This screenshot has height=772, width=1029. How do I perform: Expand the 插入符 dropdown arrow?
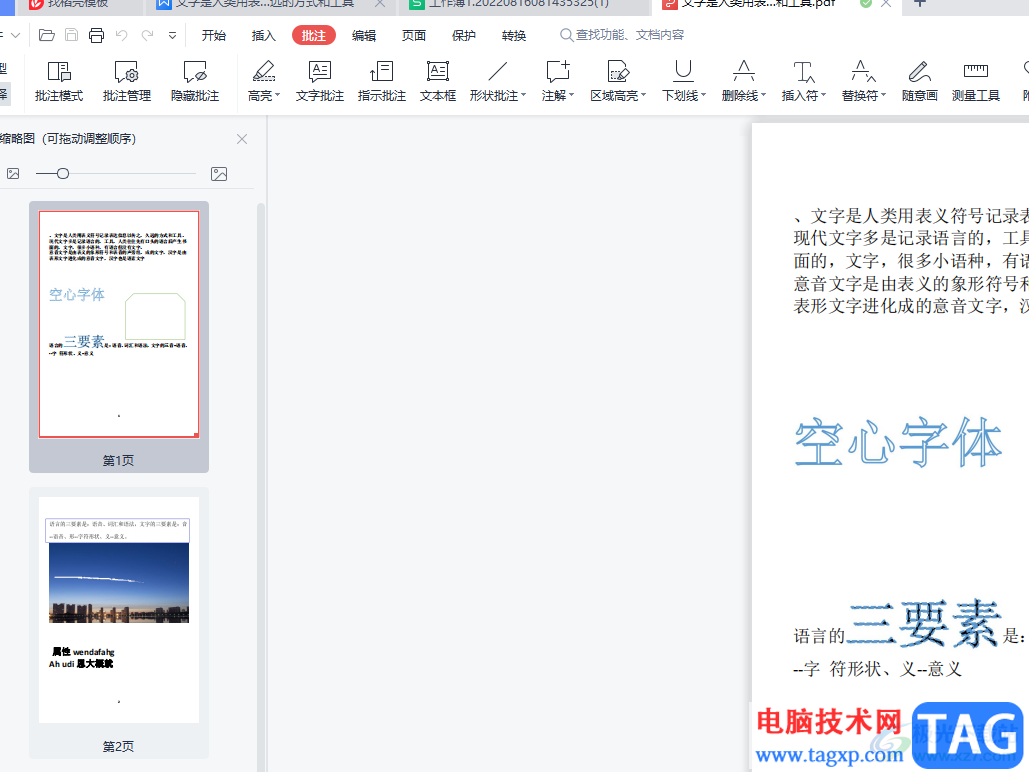[824, 96]
